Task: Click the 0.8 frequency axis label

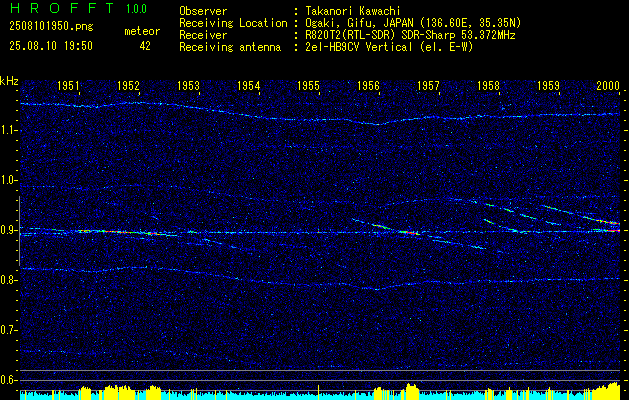Action: pos(8,280)
